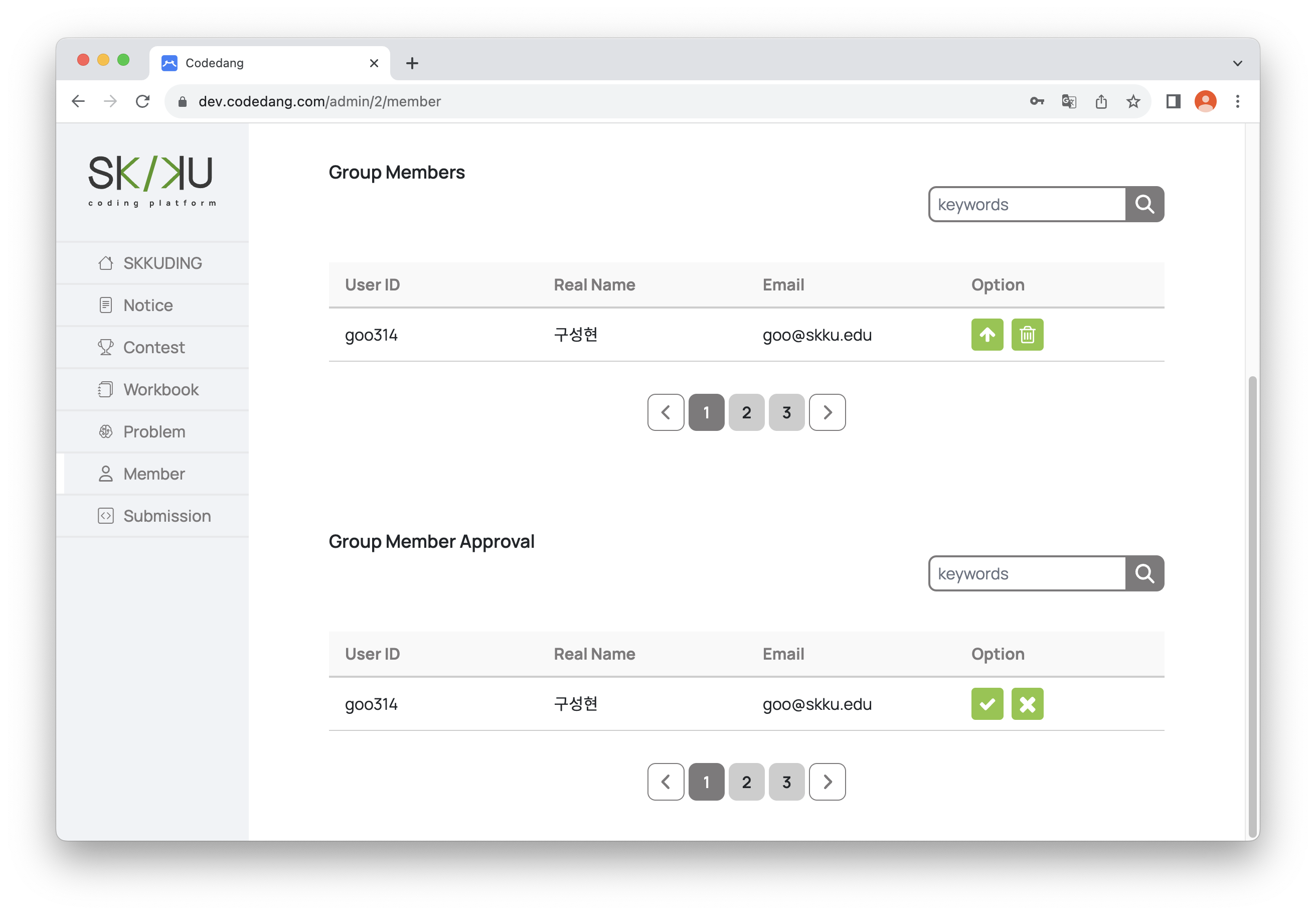This screenshot has height=915, width=1316.
Task: Toggle promotion for goo314 in members section
Action: (986, 334)
